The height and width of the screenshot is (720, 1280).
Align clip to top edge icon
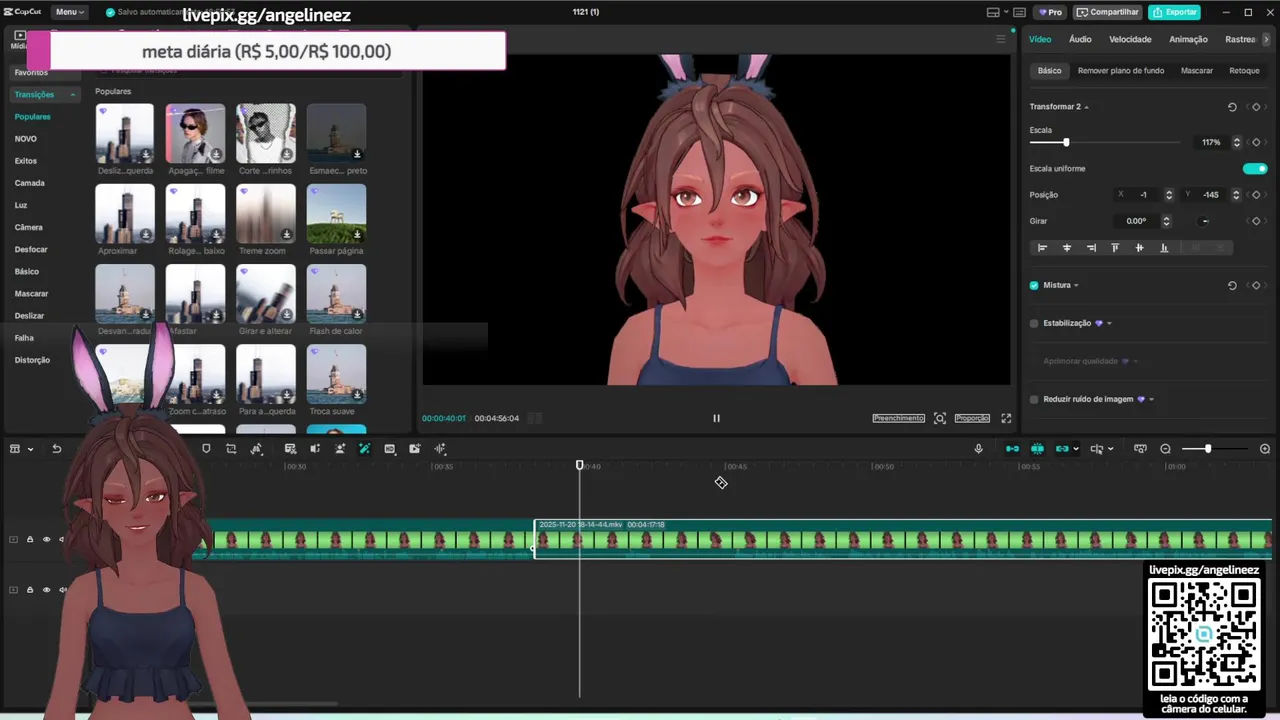(1115, 248)
